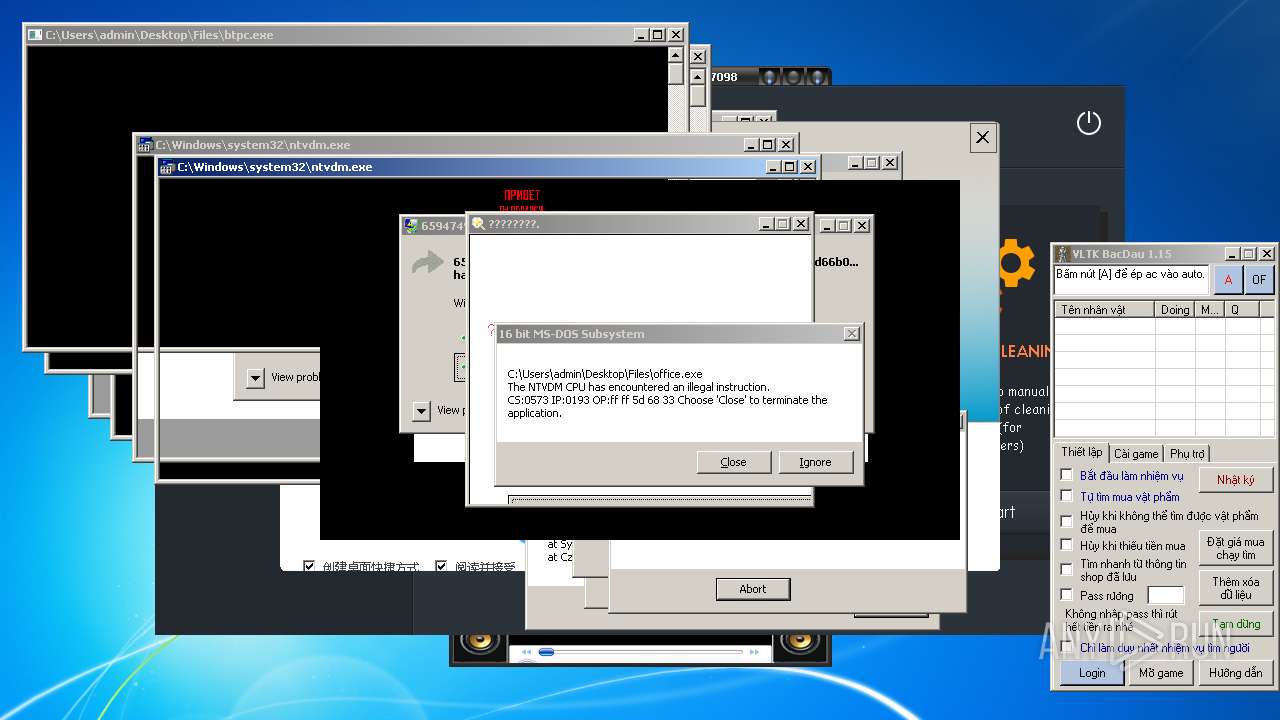Screen dimensions: 1280x720
Task: Click Thêm xóa dữ liệu button
Action: click(1236, 588)
